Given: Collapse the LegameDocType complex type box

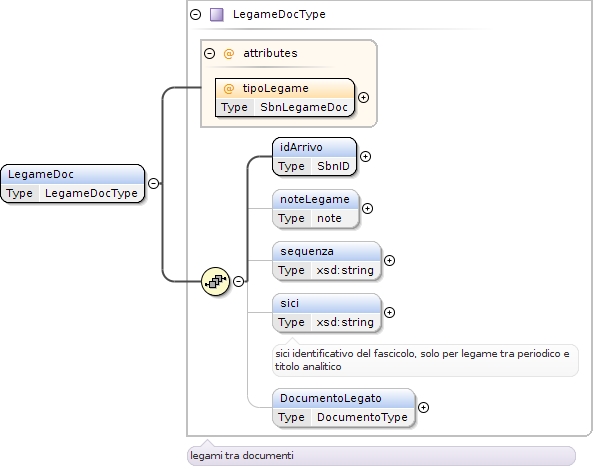Looking at the screenshot, I should pyautogui.click(x=195, y=15).
